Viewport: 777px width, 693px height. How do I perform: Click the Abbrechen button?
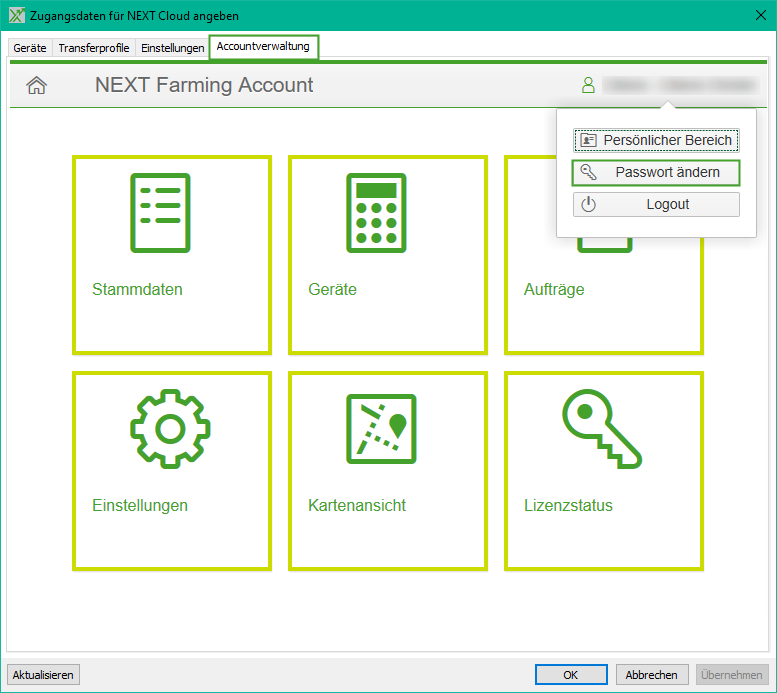652,675
